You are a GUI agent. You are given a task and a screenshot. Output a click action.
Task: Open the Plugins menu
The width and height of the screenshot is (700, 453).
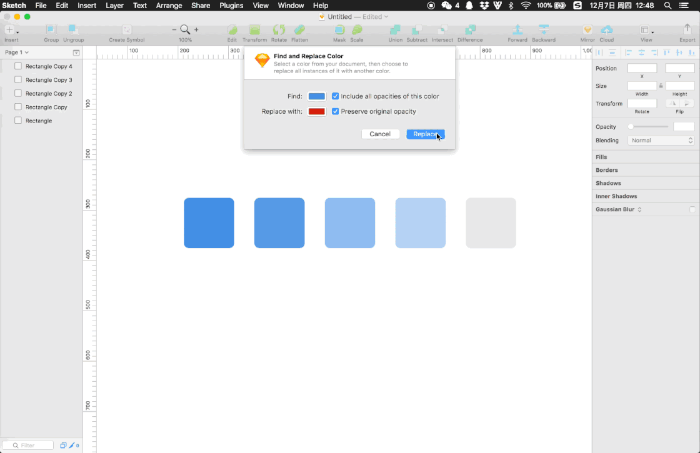[231, 5]
